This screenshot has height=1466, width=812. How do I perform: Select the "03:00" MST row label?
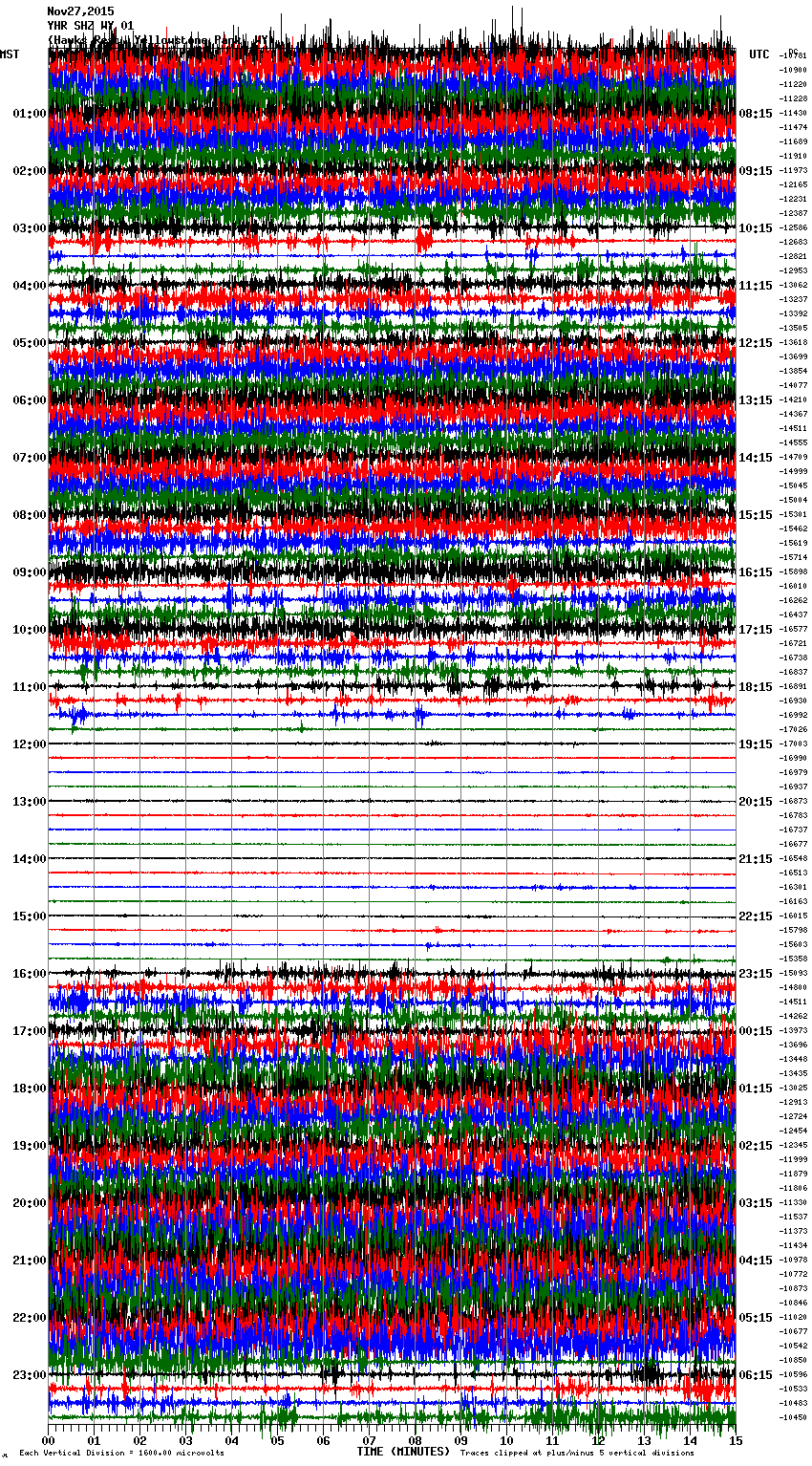[x=30, y=228]
